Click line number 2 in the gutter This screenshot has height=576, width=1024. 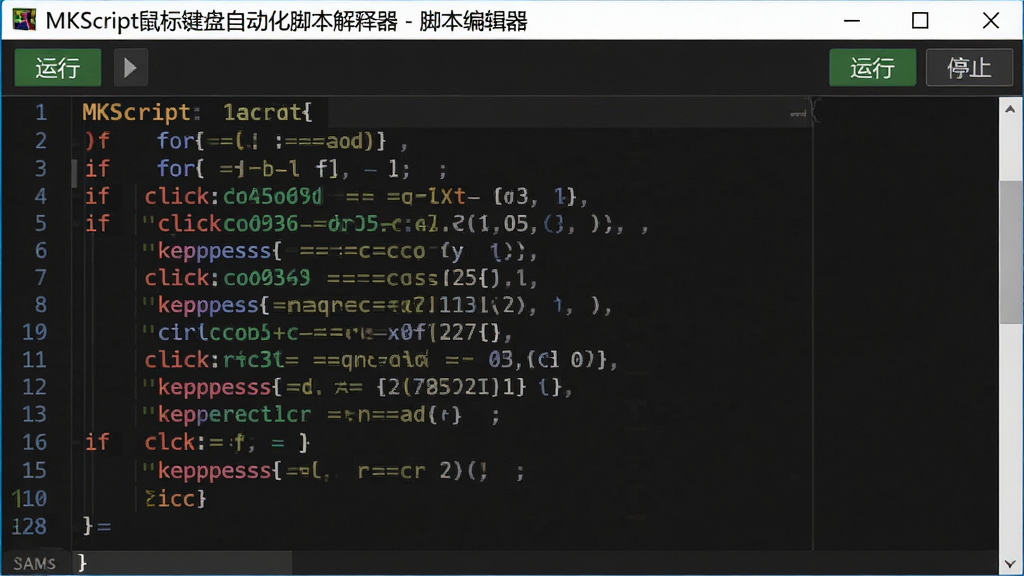[41, 140]
